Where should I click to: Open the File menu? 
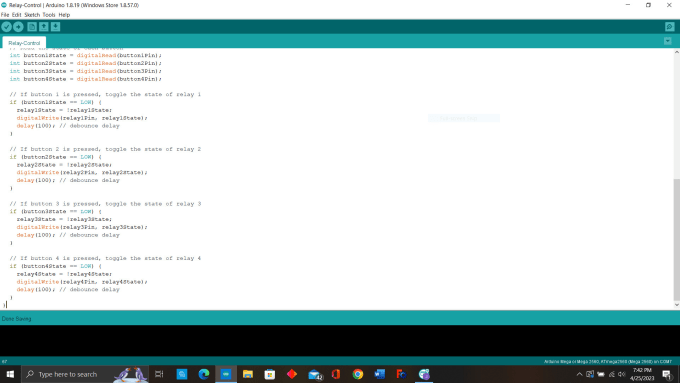point(5,15)
